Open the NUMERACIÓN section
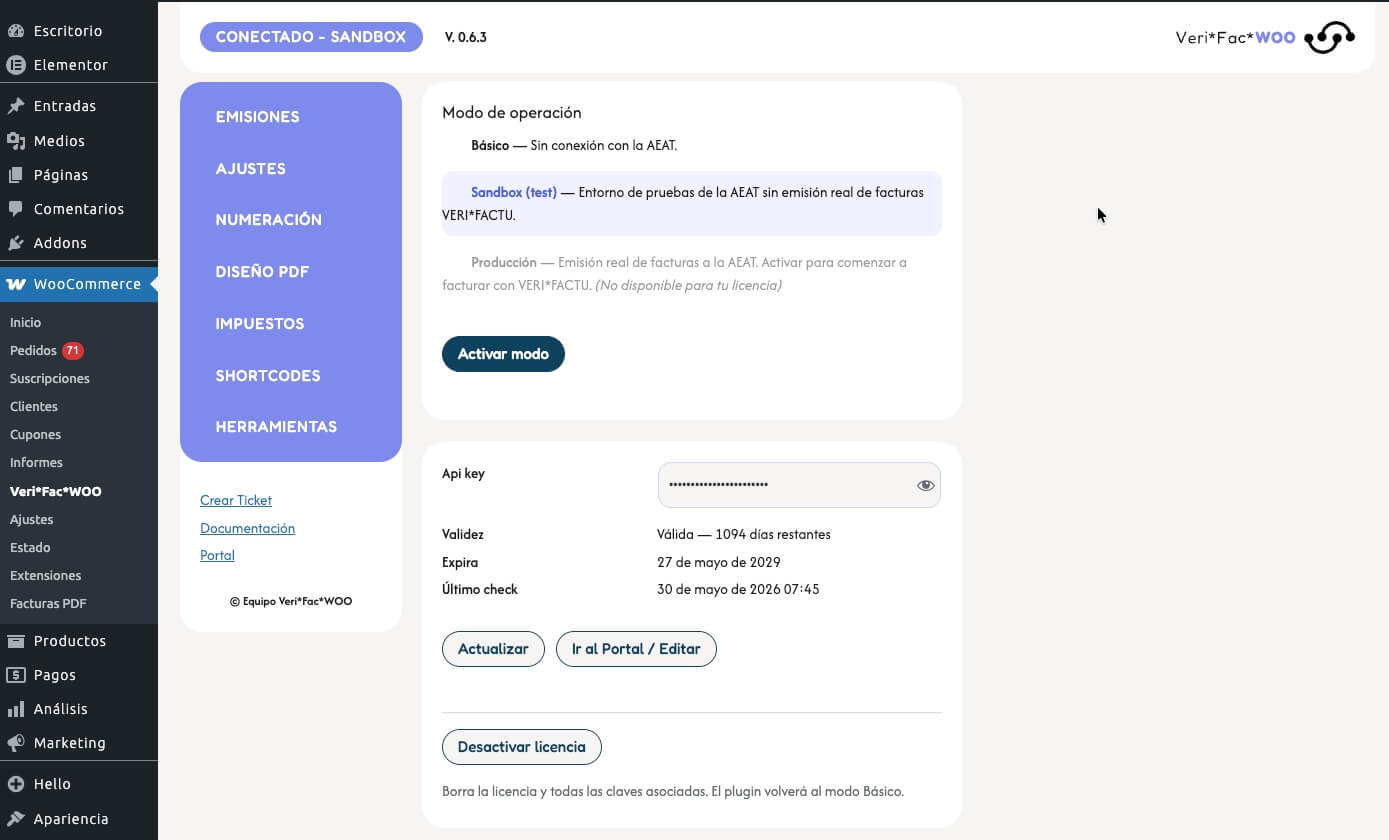This screenshot has width=1389, height=840. pyautogui.click(x=268, y=220)
